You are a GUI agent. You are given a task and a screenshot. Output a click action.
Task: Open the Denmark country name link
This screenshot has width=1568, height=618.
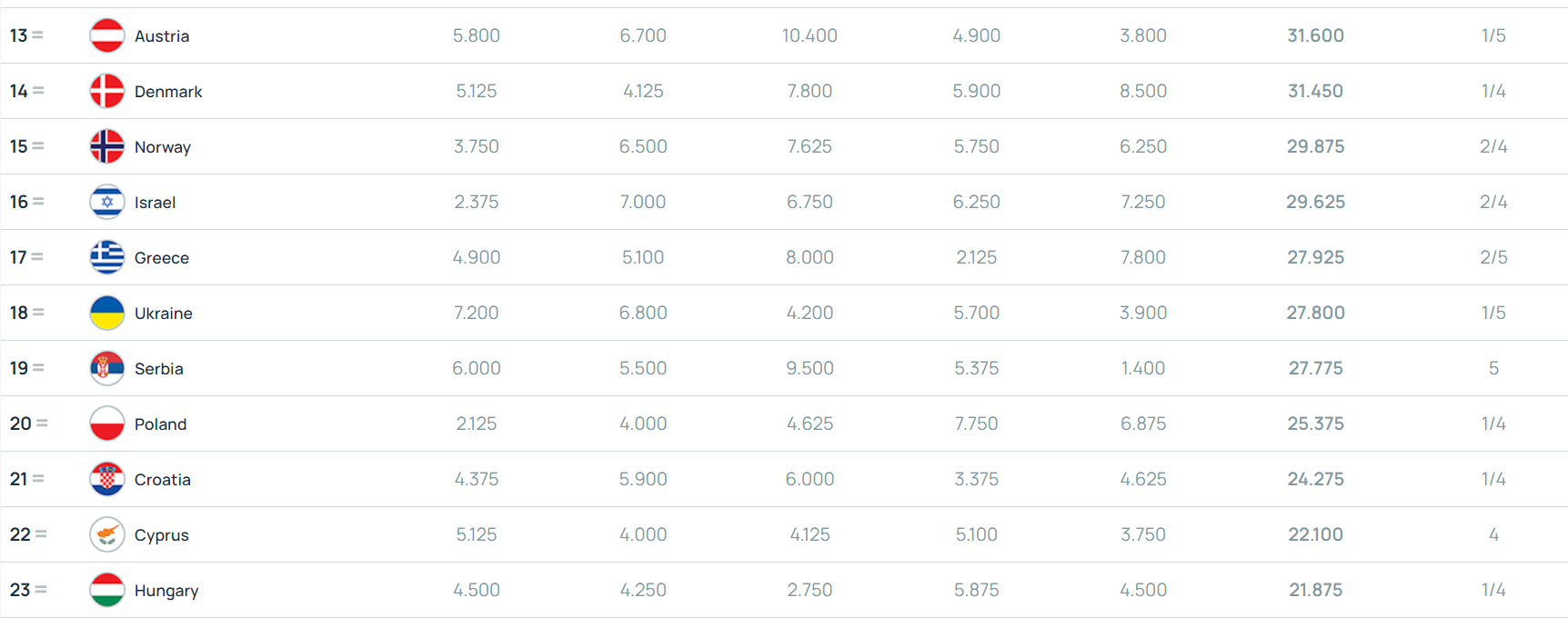coord(168,92)
